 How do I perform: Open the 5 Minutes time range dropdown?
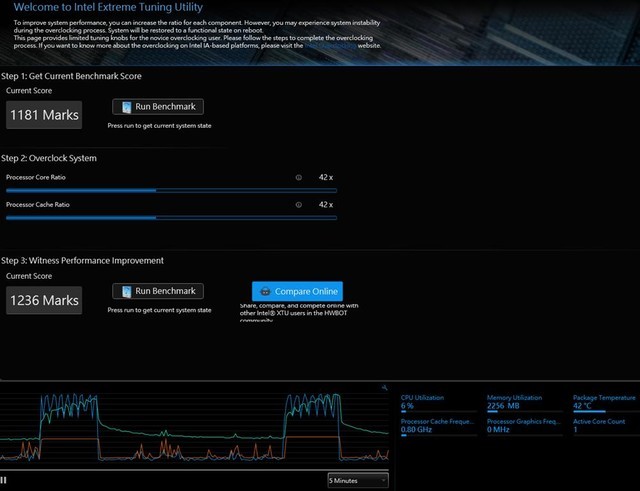click(x=358, y=480)
